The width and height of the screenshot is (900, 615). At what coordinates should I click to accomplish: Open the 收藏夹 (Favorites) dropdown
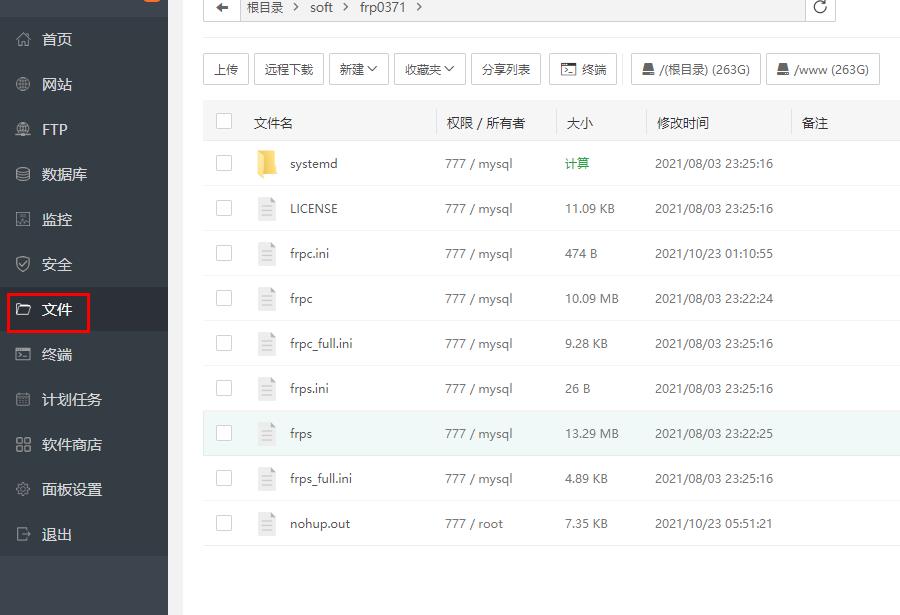coord(429,69)
